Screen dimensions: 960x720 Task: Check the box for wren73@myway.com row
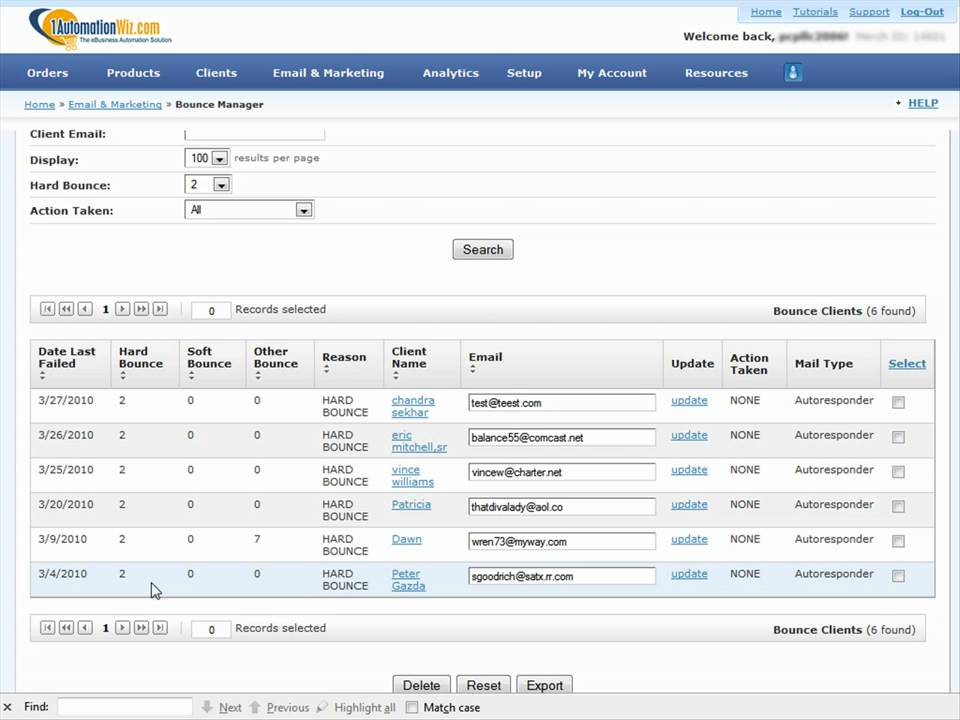[x=898, y=541]
